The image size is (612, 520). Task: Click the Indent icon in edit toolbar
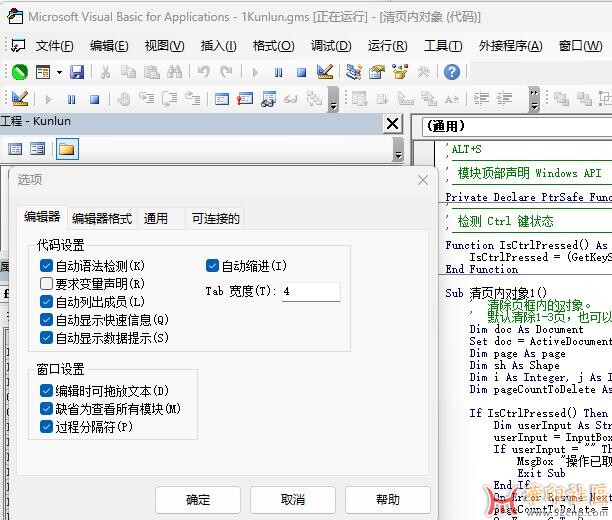481,99
